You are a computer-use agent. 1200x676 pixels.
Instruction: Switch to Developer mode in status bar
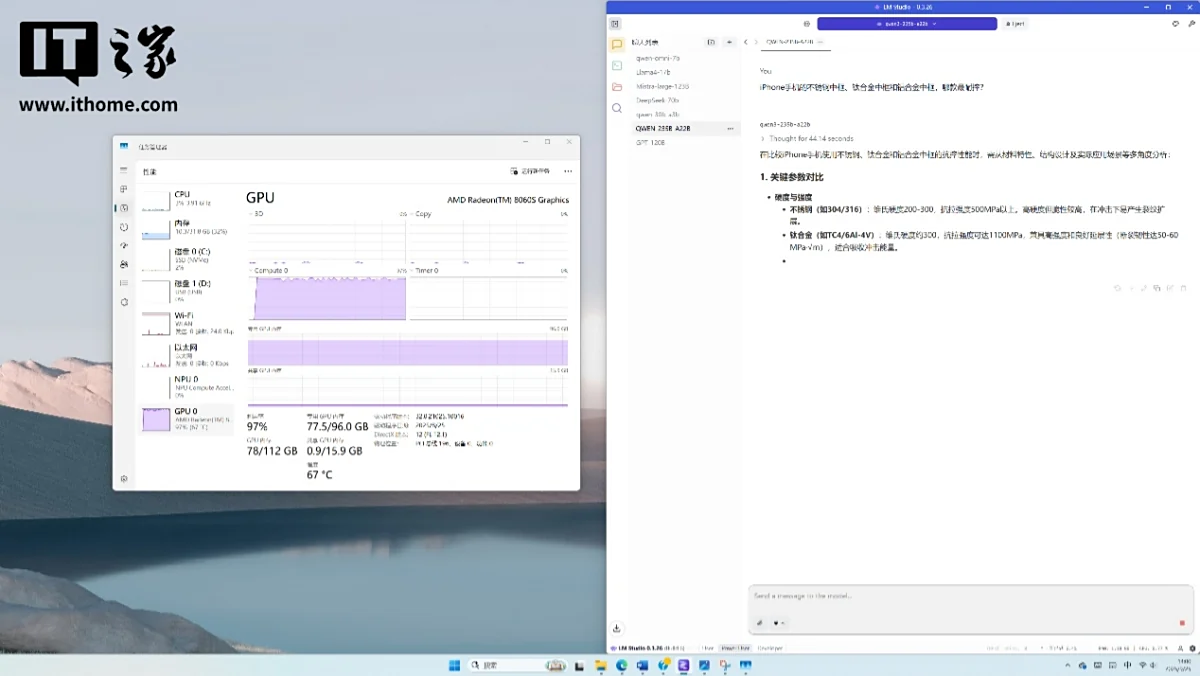770,648
